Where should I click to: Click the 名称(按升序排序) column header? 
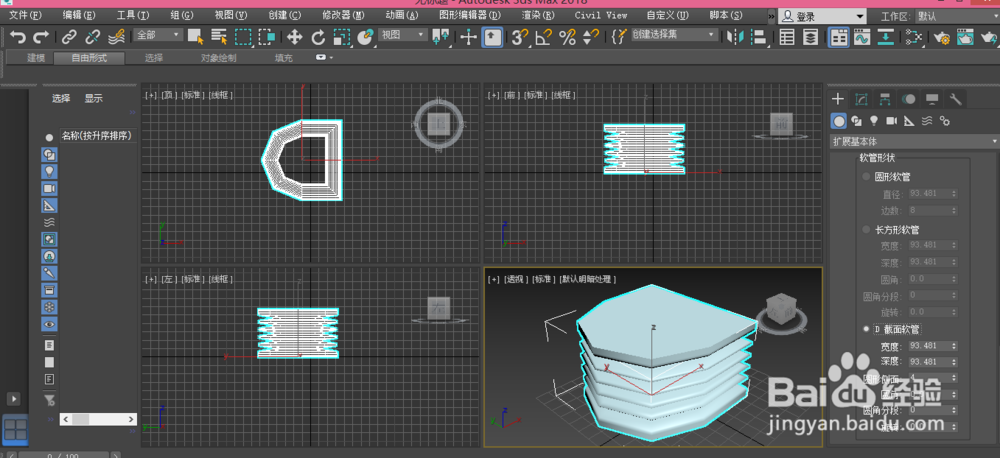[x=98, y=136]
